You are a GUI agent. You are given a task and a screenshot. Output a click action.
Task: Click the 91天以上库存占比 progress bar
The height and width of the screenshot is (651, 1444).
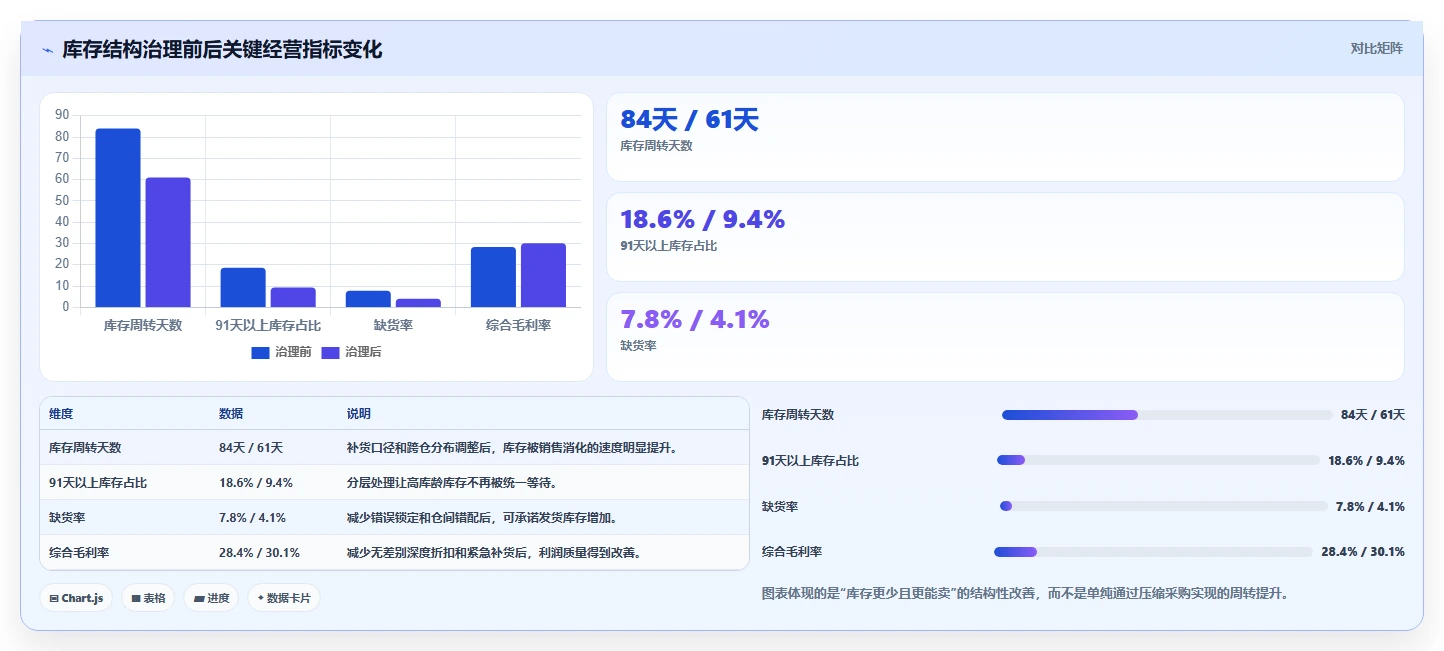click(x=1158, y=460)
